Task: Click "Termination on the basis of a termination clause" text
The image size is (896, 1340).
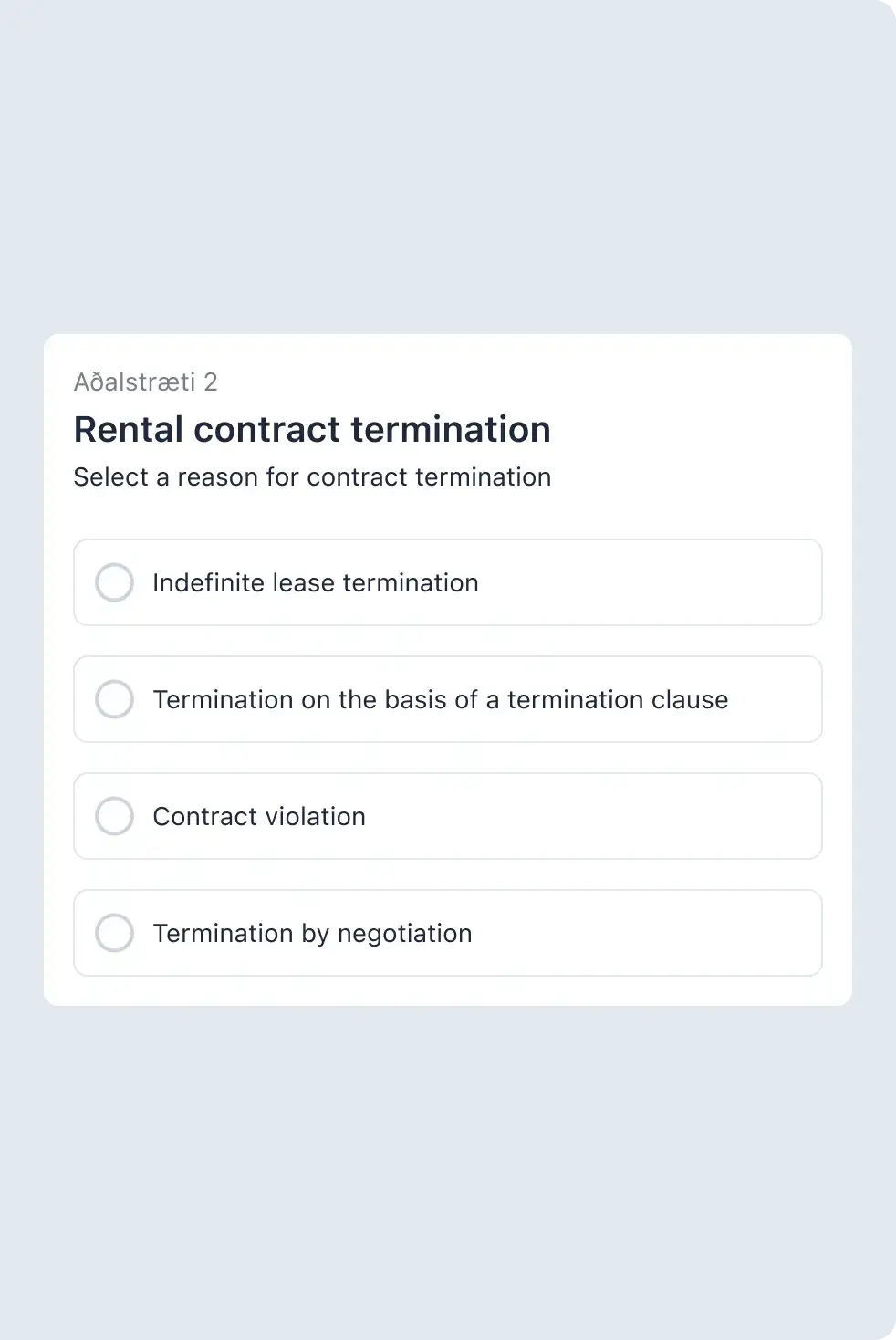Action: (x=440, y=699)
